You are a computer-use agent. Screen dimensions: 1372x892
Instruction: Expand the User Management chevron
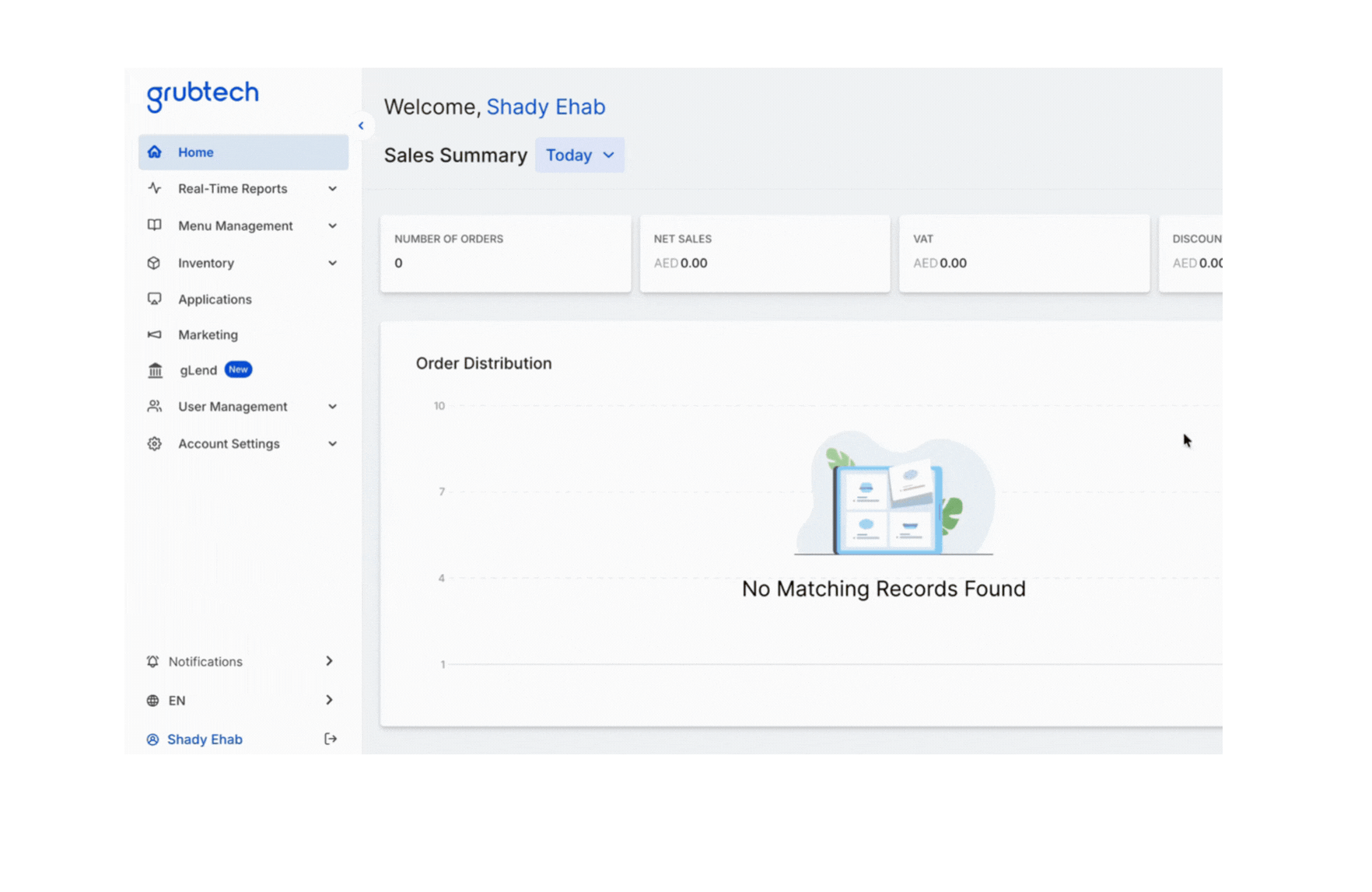pos(333,407)
